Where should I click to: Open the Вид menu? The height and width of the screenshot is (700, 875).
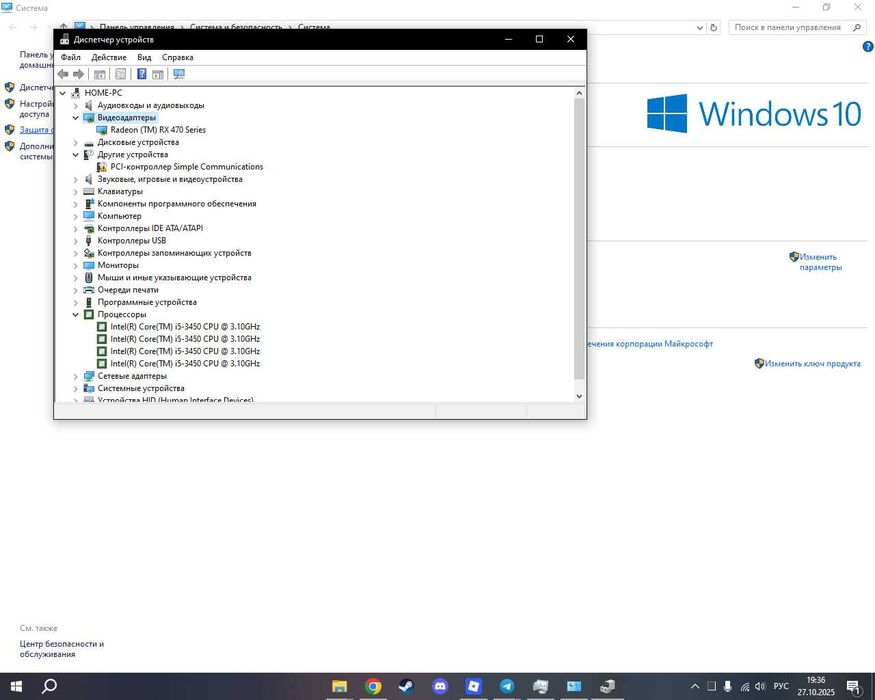144,57
